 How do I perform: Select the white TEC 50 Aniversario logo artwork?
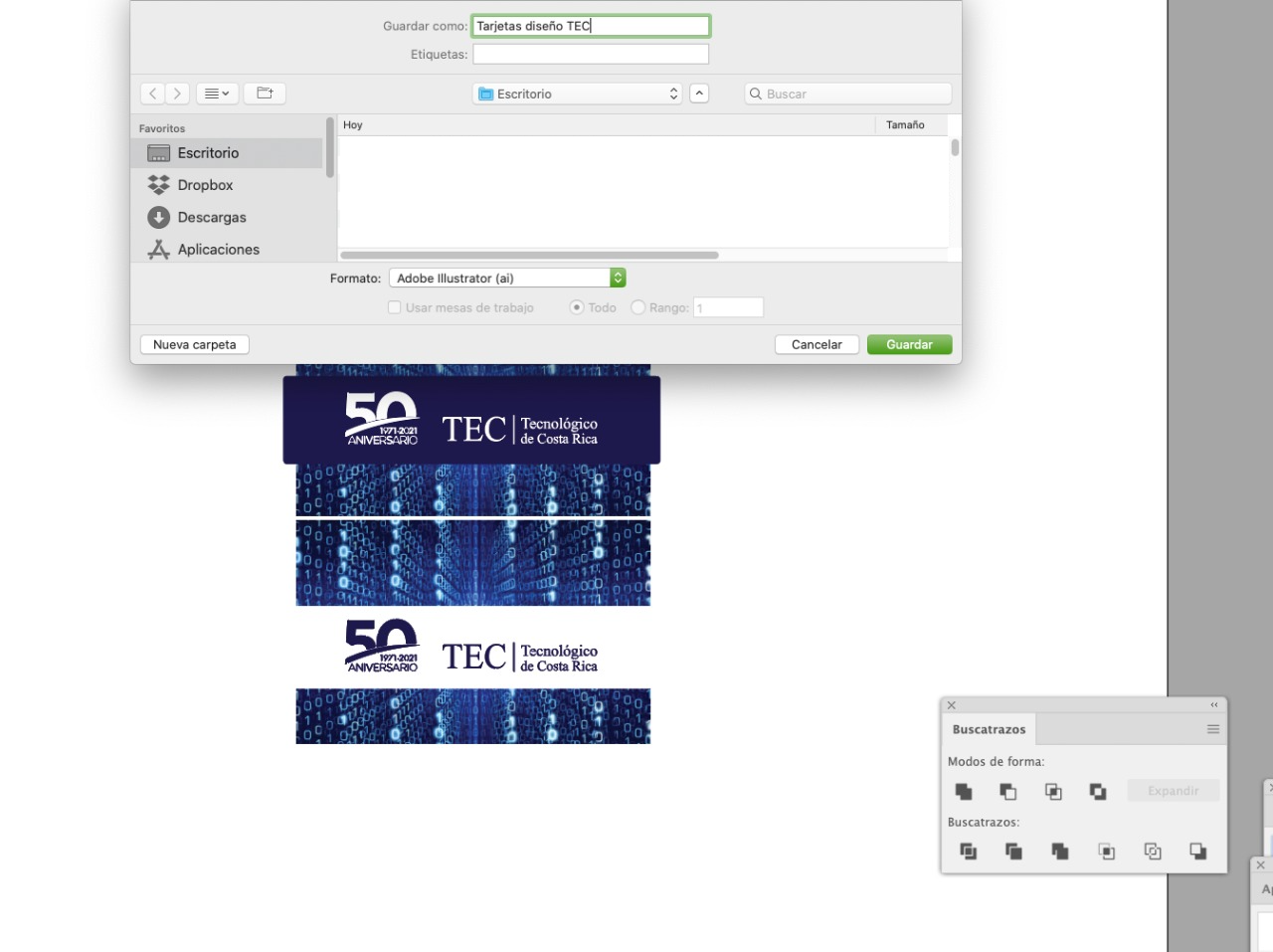(472, 647)
